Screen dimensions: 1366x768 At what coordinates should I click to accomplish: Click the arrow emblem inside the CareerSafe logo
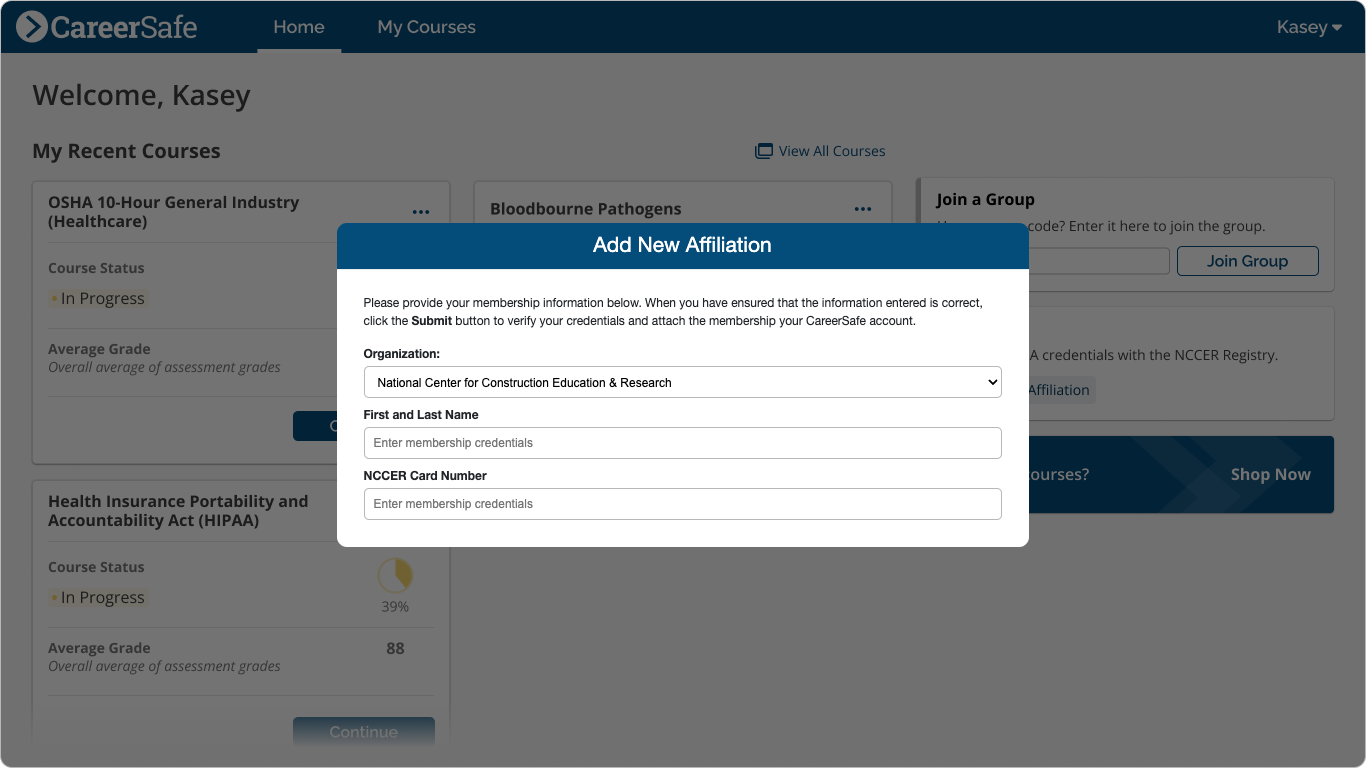[34, 27]
